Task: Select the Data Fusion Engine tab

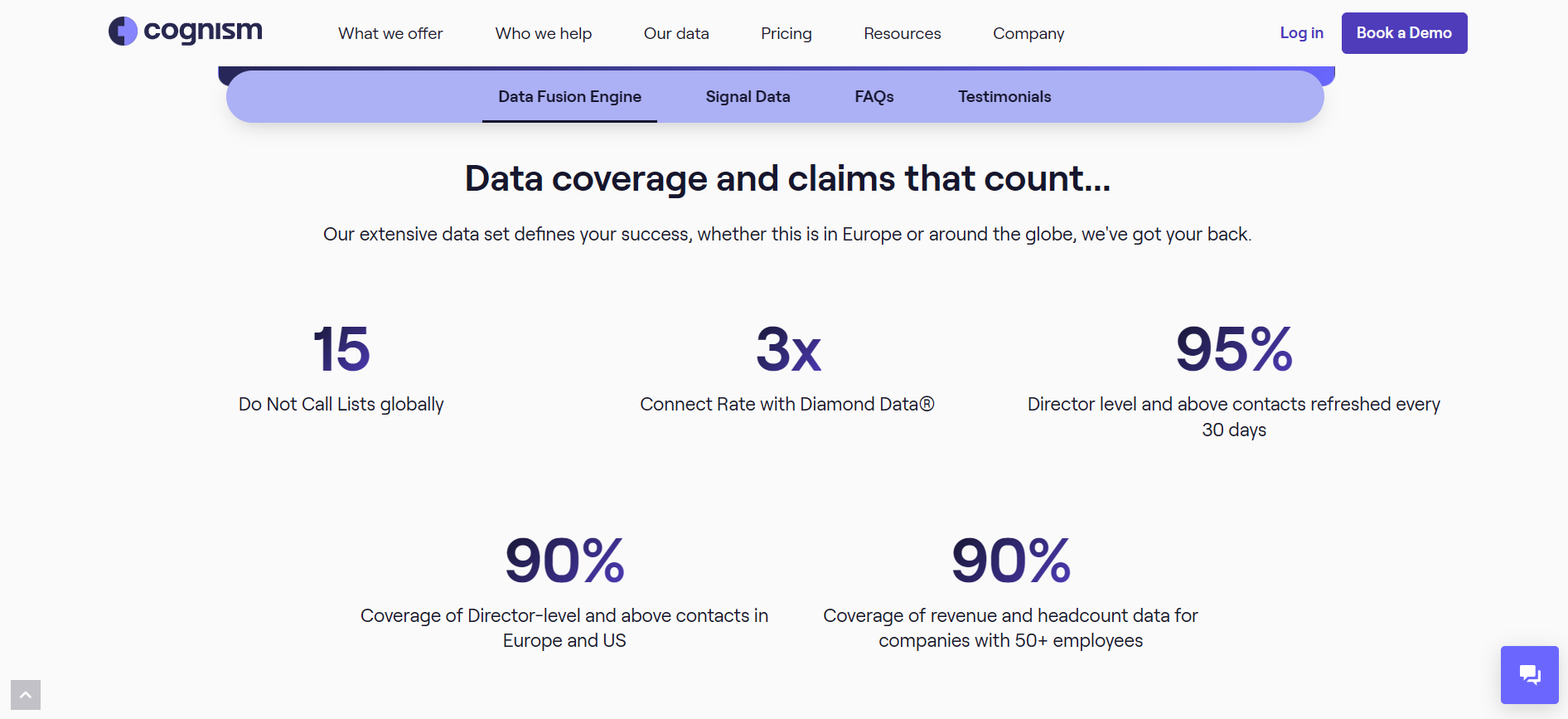Action: 569,97
